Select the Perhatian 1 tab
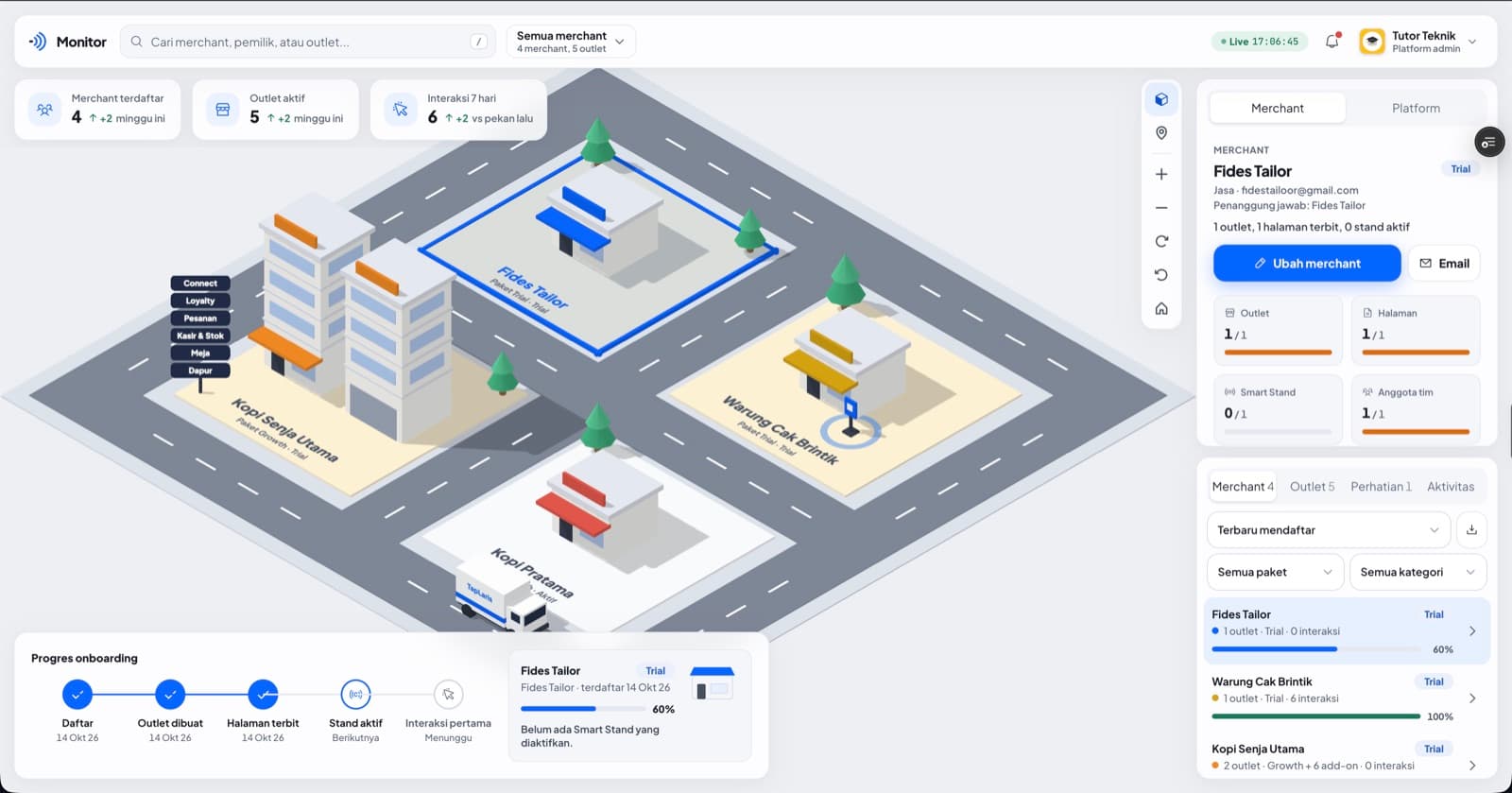The width and height of the screenshot is (1512, 793). tap(1381, 487)
